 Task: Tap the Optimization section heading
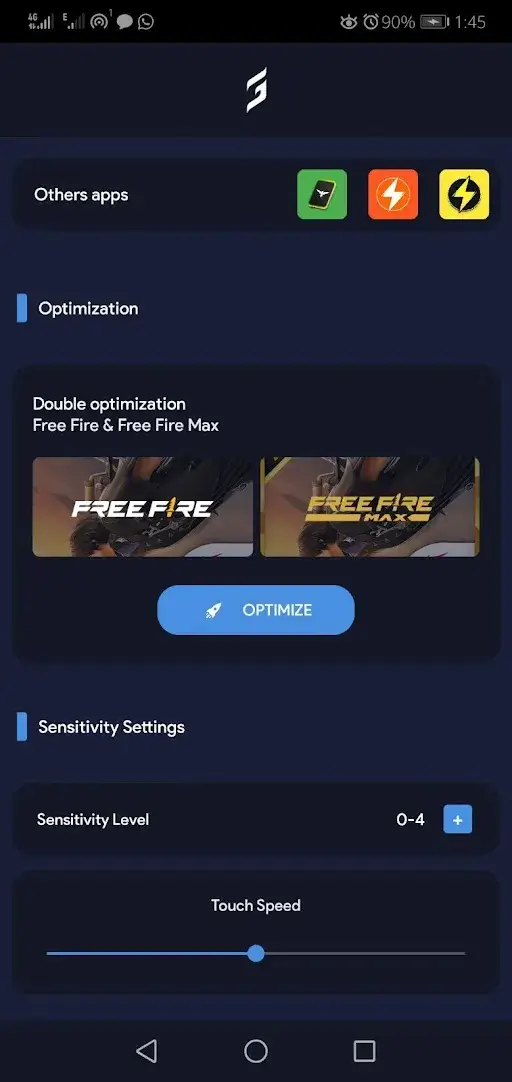(x=88, y=308)
